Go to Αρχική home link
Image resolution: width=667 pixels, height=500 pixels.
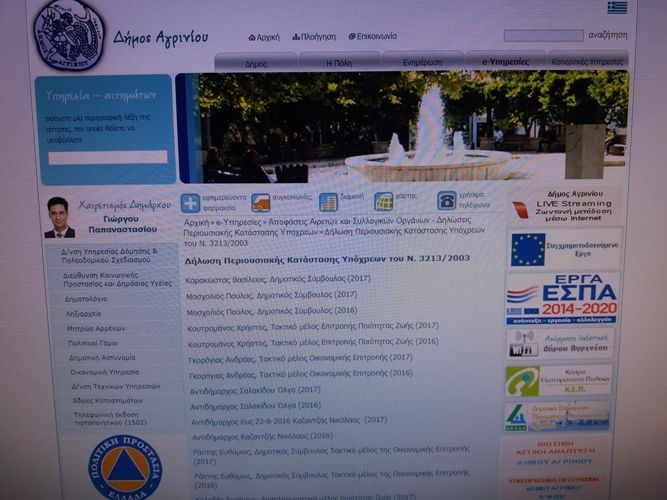tap(263, 37)
